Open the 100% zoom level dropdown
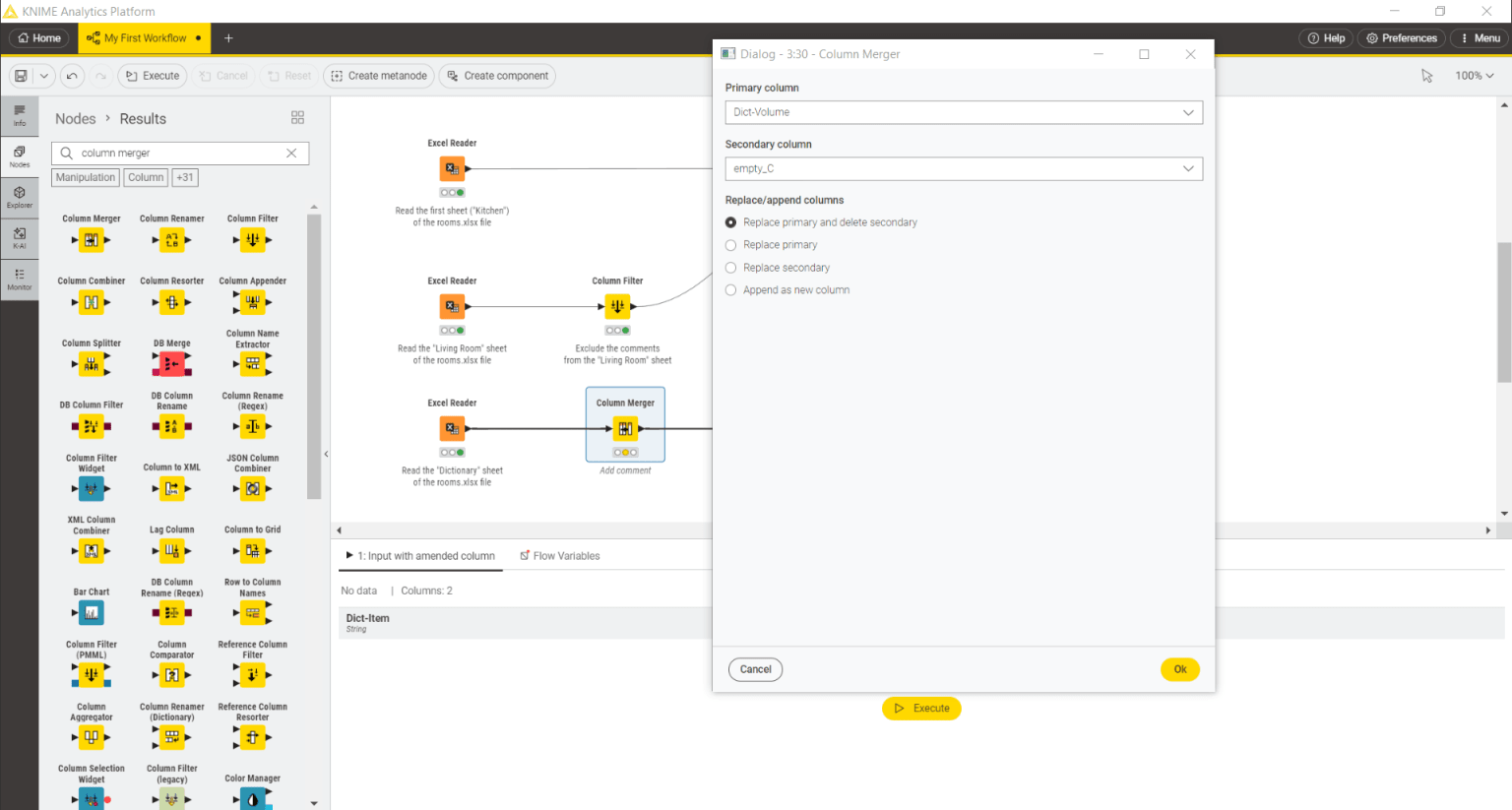Image resolution: width=1512 pixels, height=810 pixels. [x=1474, y=76]
